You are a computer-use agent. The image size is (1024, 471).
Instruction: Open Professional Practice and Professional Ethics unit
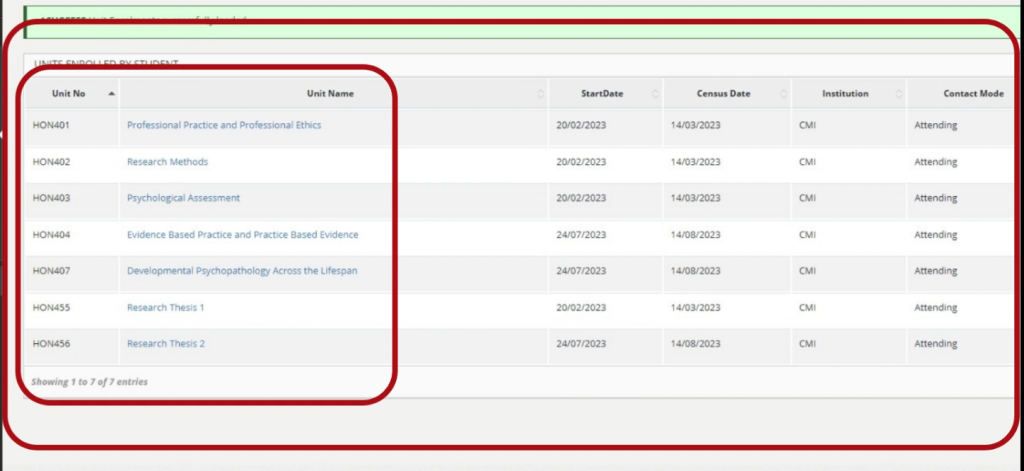coord(224,125)
